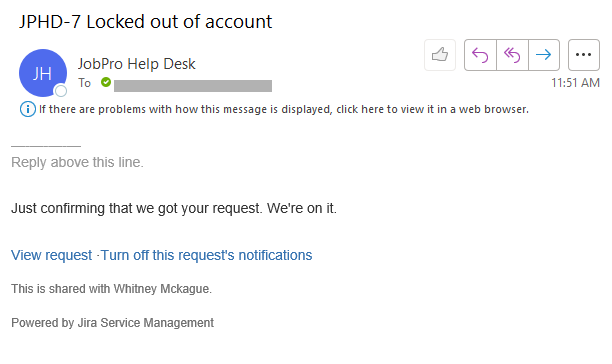The height and width of the screenshot is (364, 612).
Task: Select the Powered by Jira Service Management footer
Action: [112, 323]
